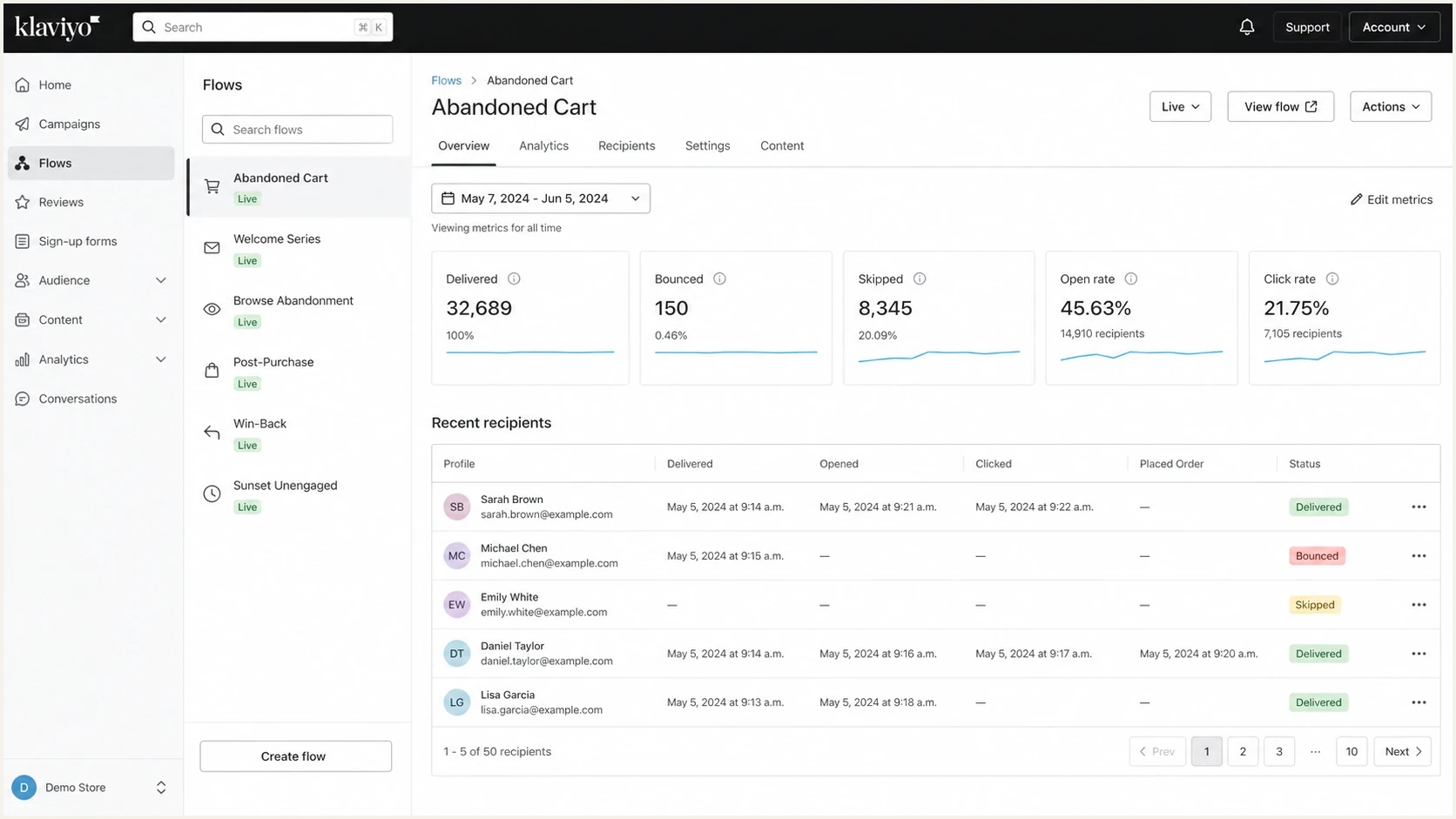Click the Open rate 45.63% value
1456x819 pixels.
point(1095,308)
